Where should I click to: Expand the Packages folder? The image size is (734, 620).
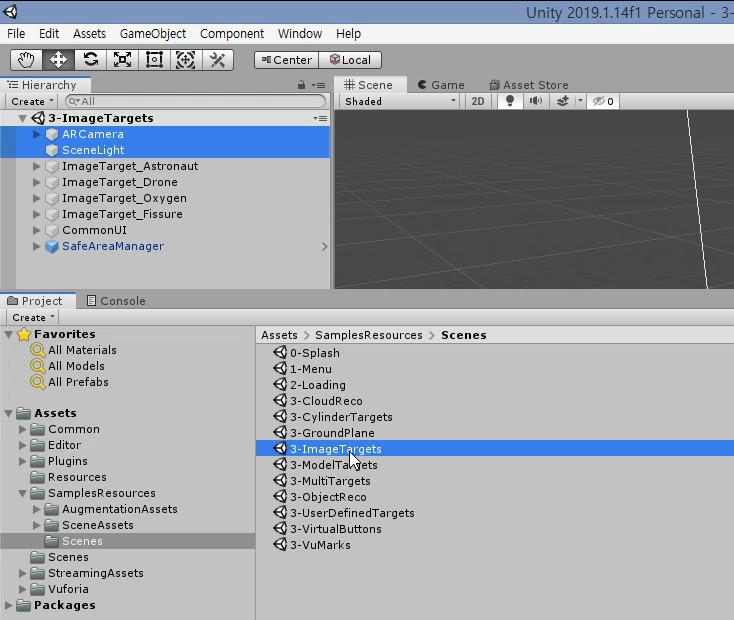tap(8, 605)
